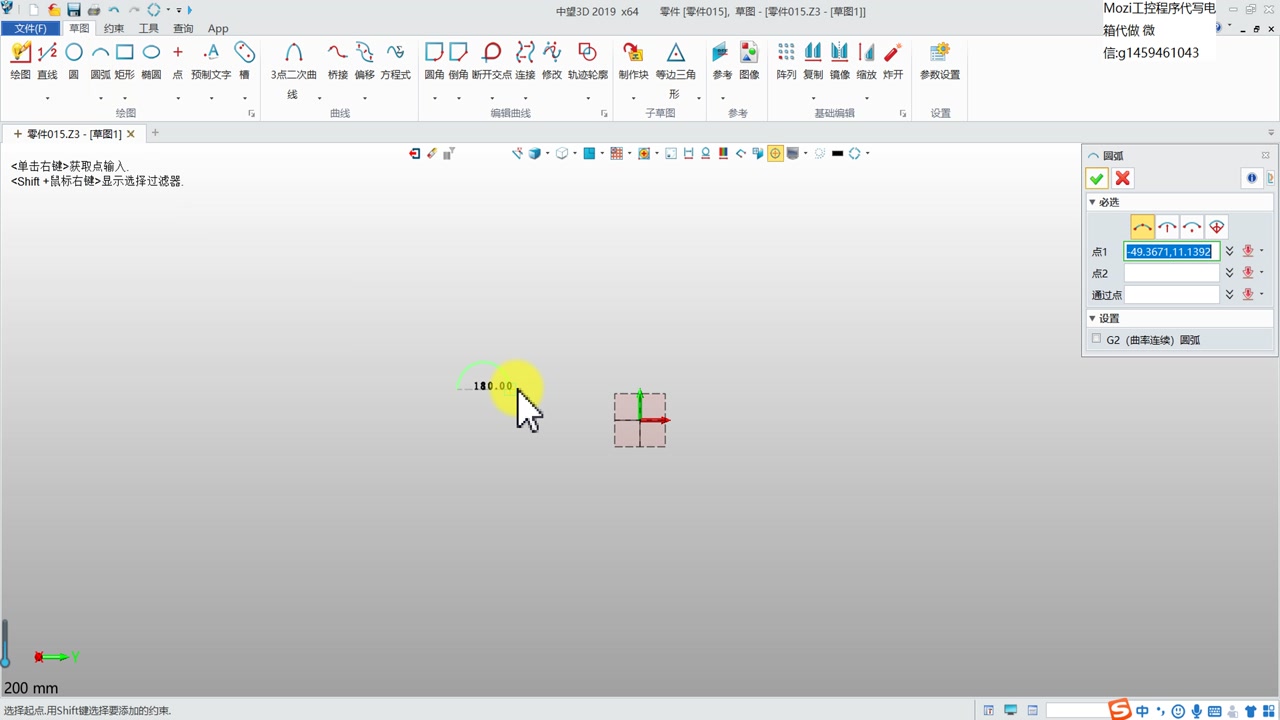
Task: Open the 预制文字 text tool
Action: [211, 62]
